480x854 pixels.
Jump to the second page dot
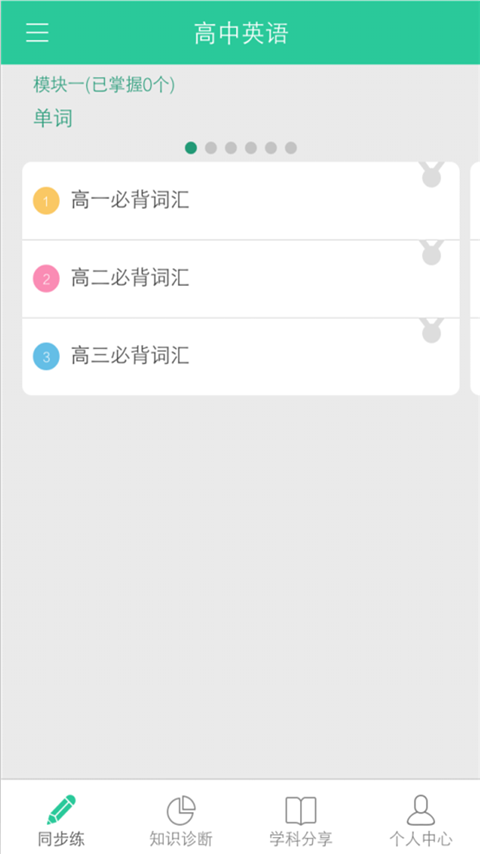[x=211, y=148]
